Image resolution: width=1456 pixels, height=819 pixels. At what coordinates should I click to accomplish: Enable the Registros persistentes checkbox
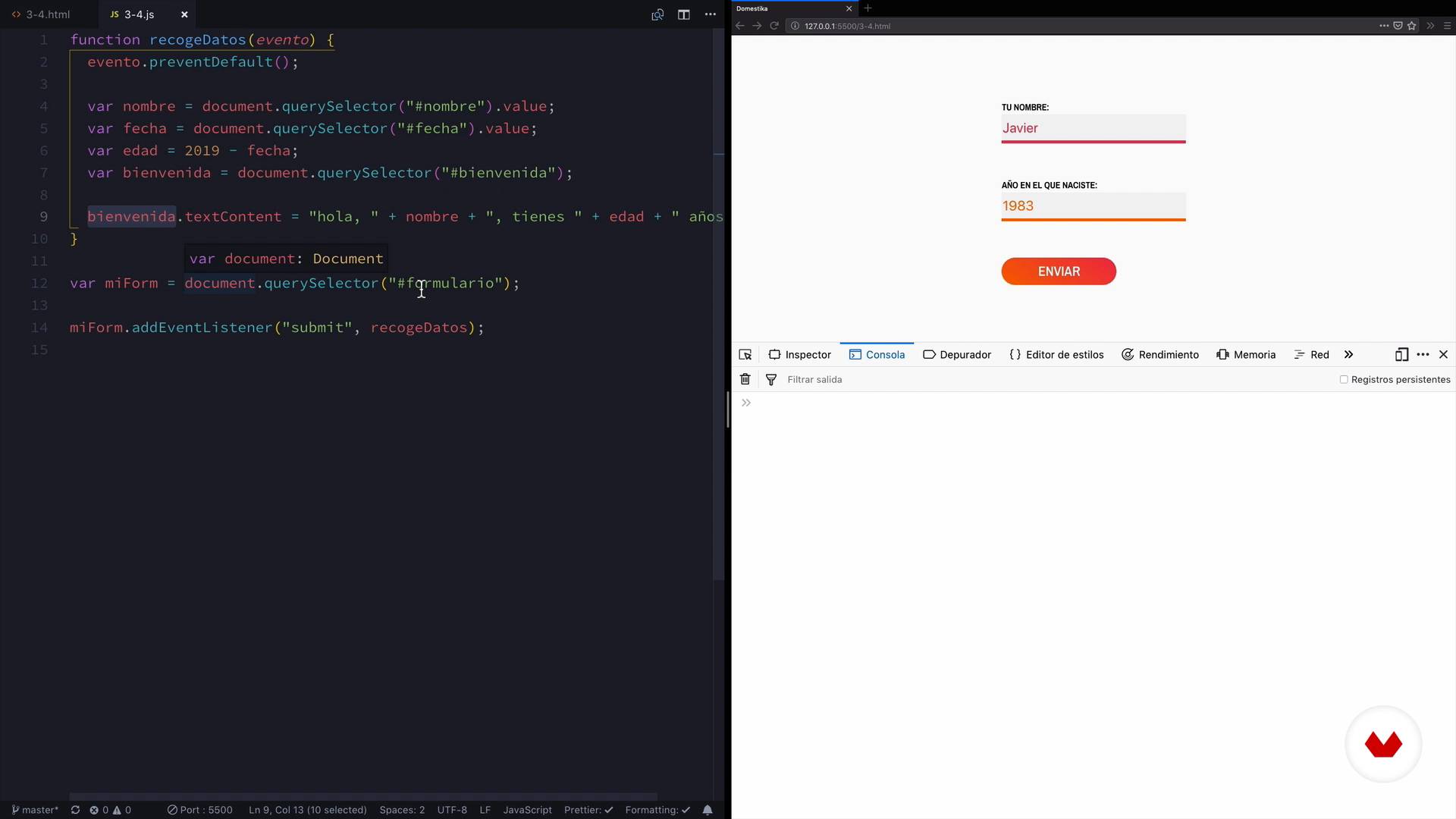coord(1344,379)
